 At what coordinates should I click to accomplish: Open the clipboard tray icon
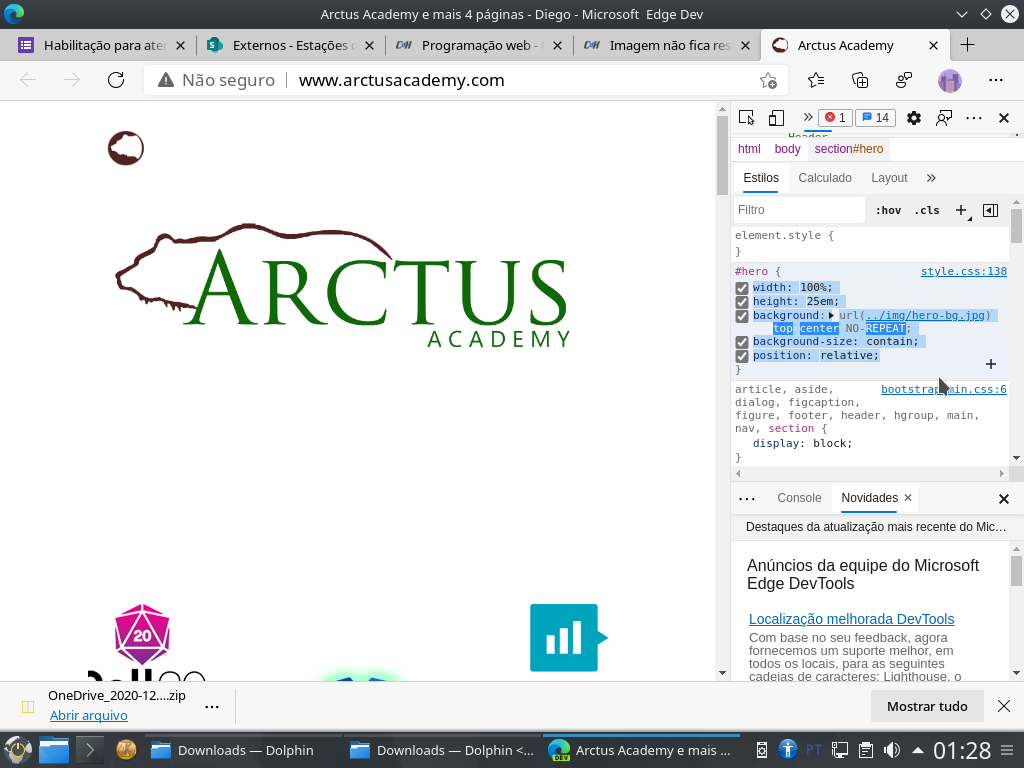(866, 750)
